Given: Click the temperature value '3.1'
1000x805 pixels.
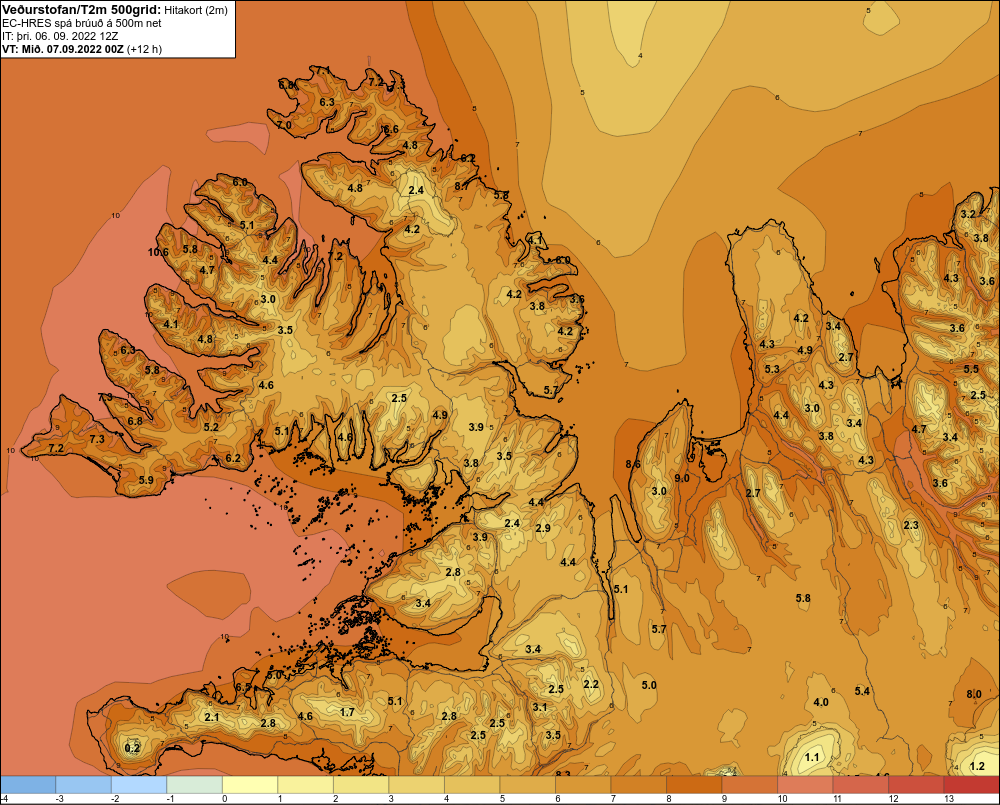Looking at the screenshot, I should 540,707.
